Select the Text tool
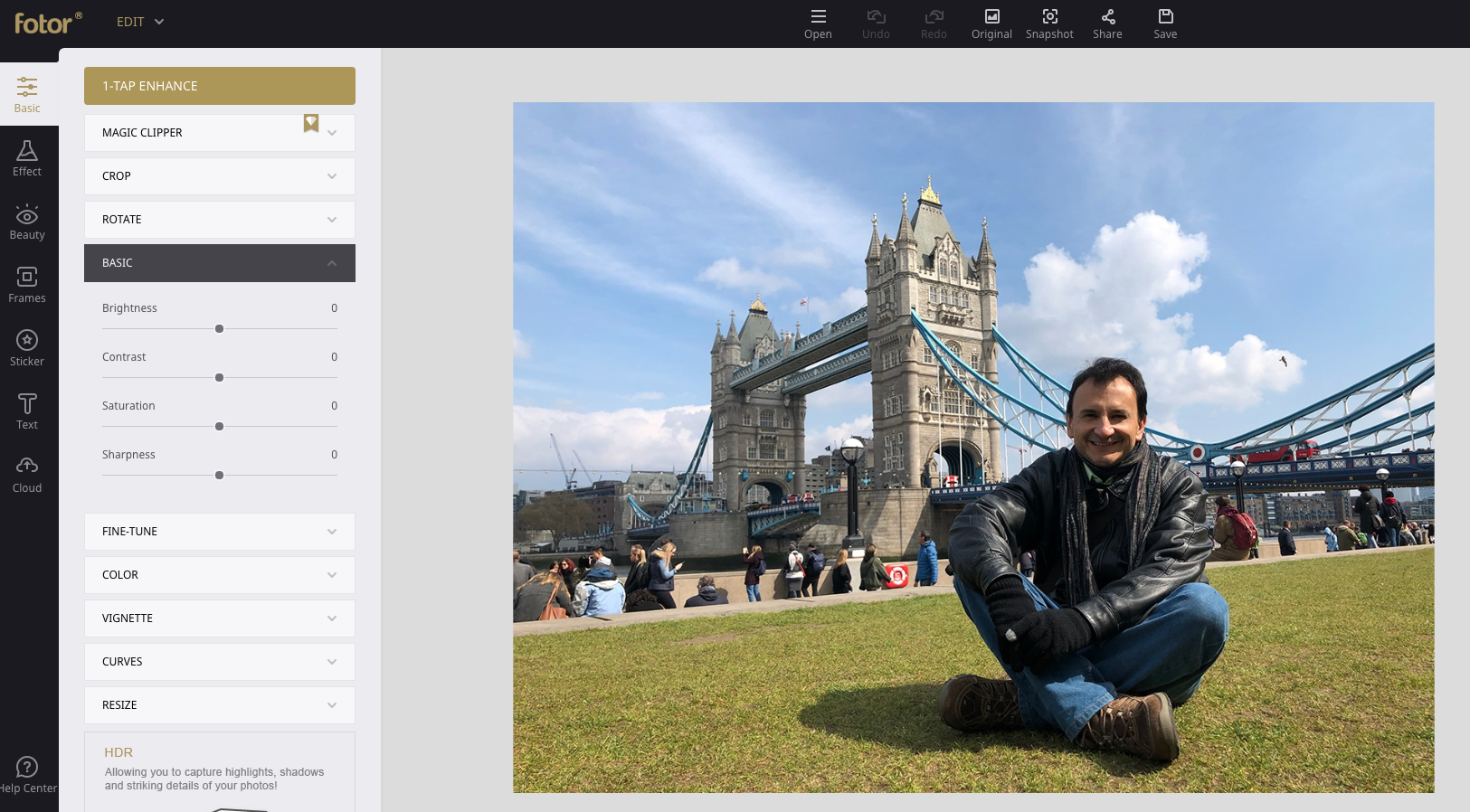Screen dimensions: 1470x812 (x=27, y=411)
